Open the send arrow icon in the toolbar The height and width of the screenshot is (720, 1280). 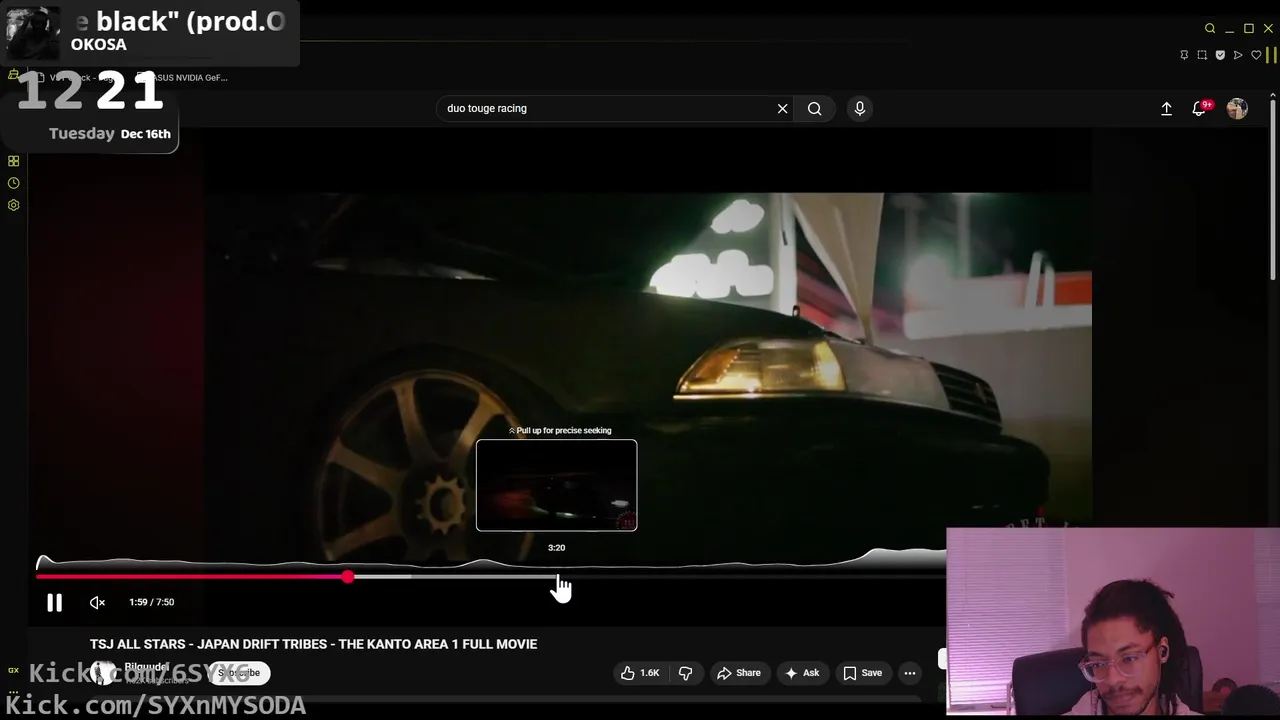coord(1238,55)
